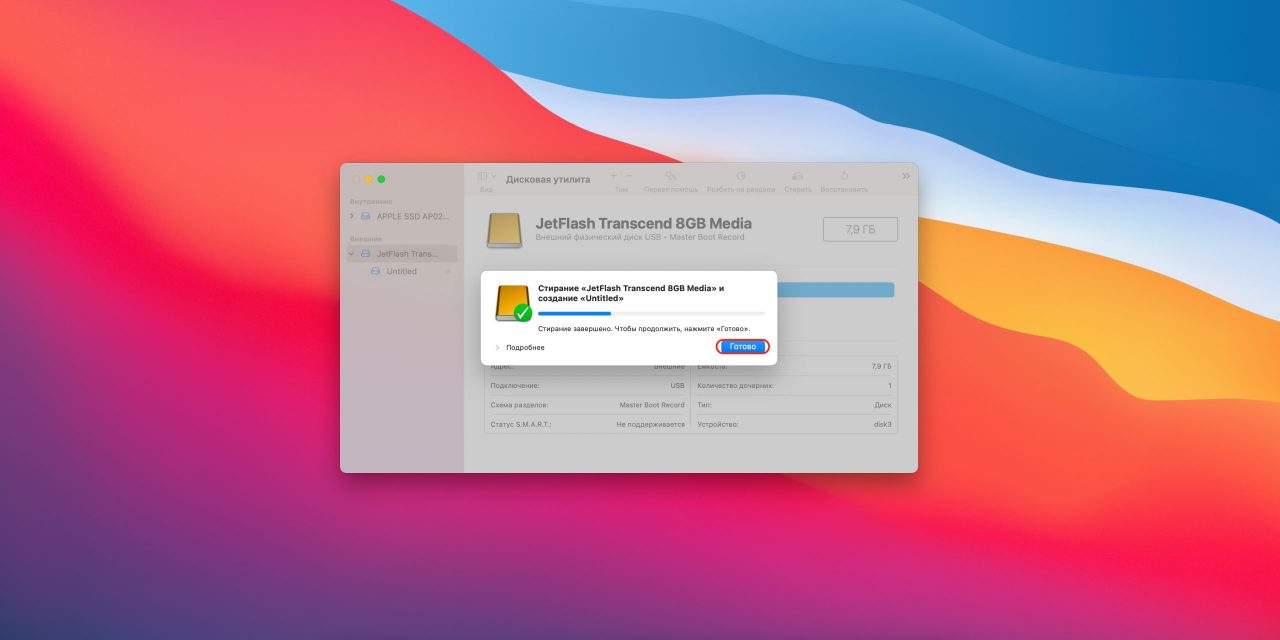
Task: Select APPLE SSD AP02... in sidebar
Action: [x=412, y=216]
